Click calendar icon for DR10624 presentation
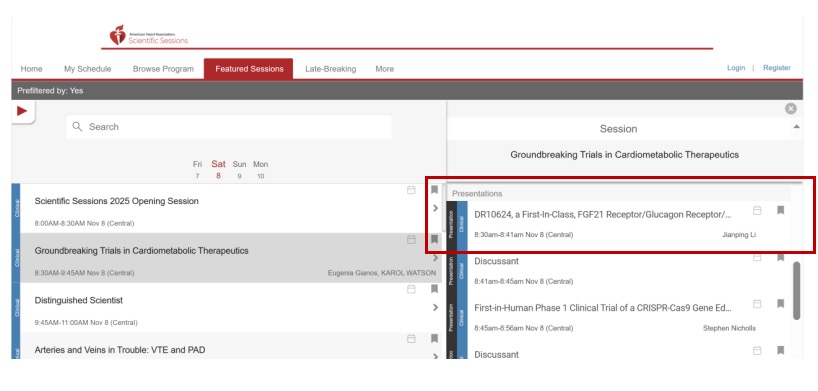818x391 pixels. click(x=757, y=210)
